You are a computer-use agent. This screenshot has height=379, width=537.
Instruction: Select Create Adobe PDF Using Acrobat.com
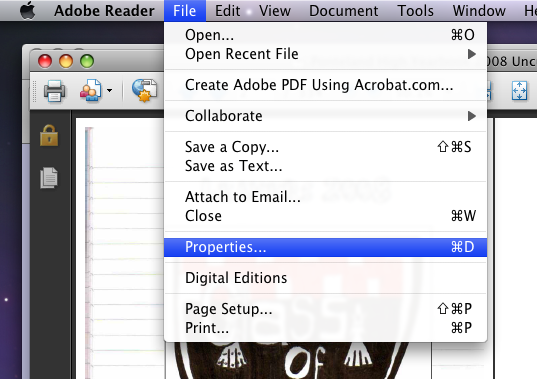pyautogui.click(x=325, y=85)
